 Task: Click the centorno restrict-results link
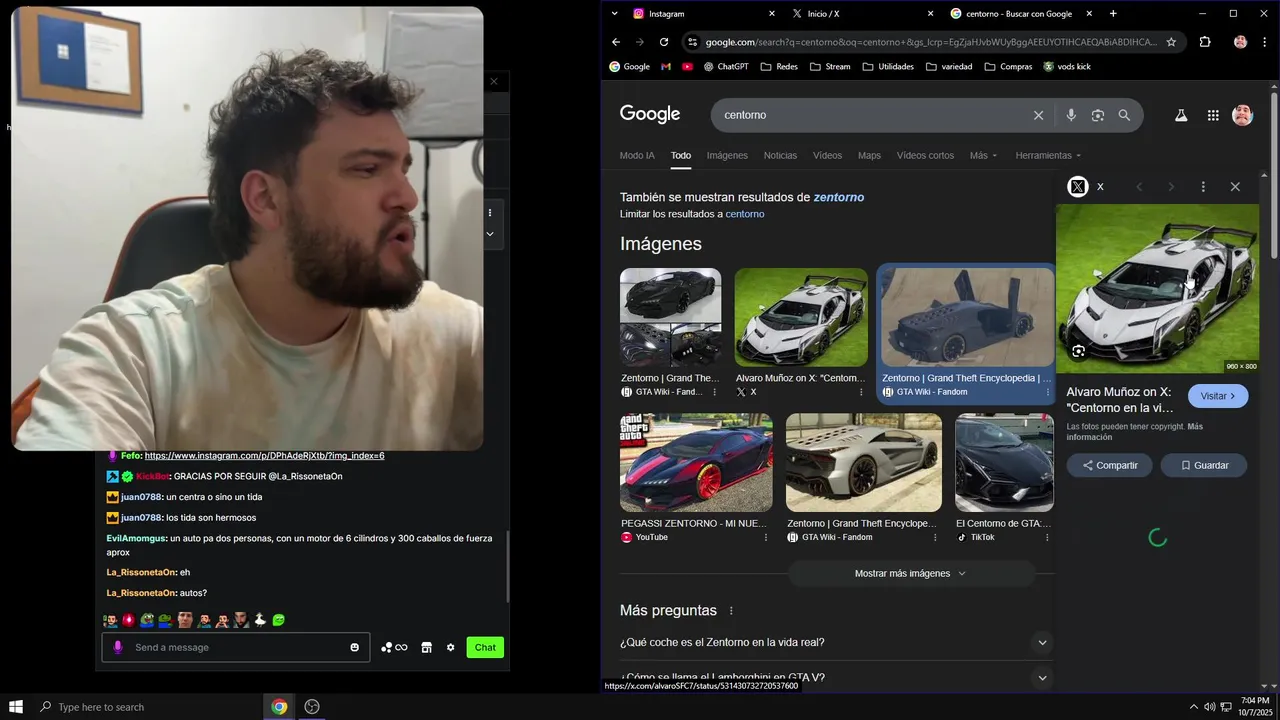click(745, 214)
